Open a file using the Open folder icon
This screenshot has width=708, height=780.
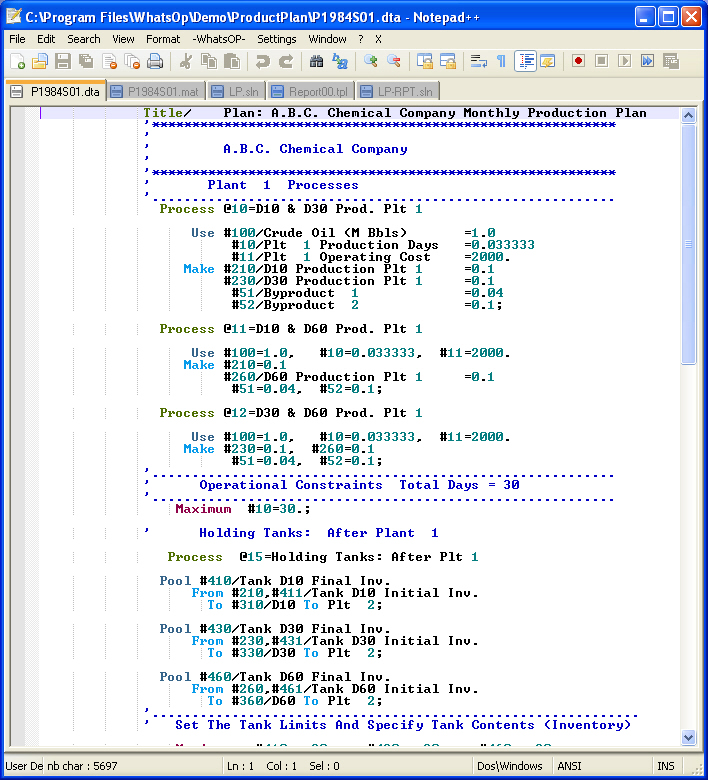tap(40, 62)
